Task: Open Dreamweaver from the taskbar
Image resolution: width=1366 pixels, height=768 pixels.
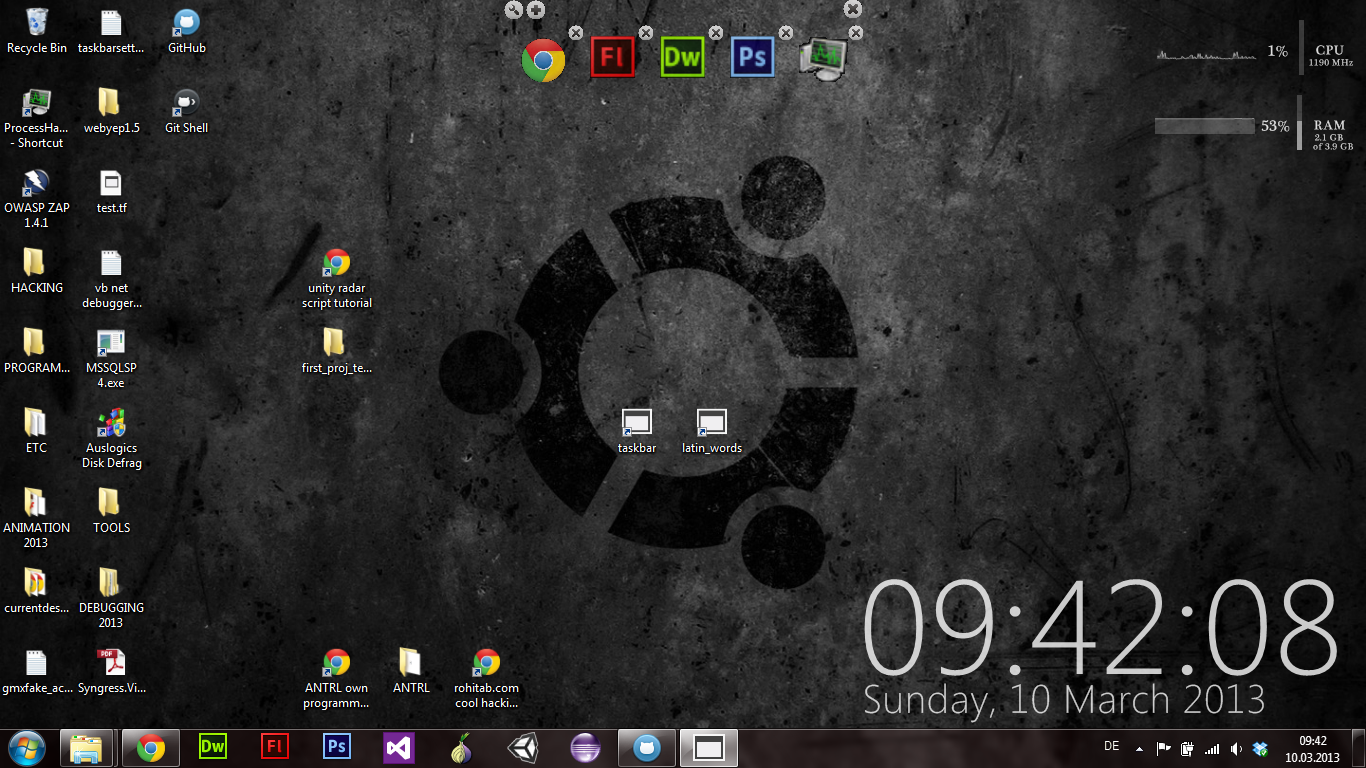Action: [213, 747]
